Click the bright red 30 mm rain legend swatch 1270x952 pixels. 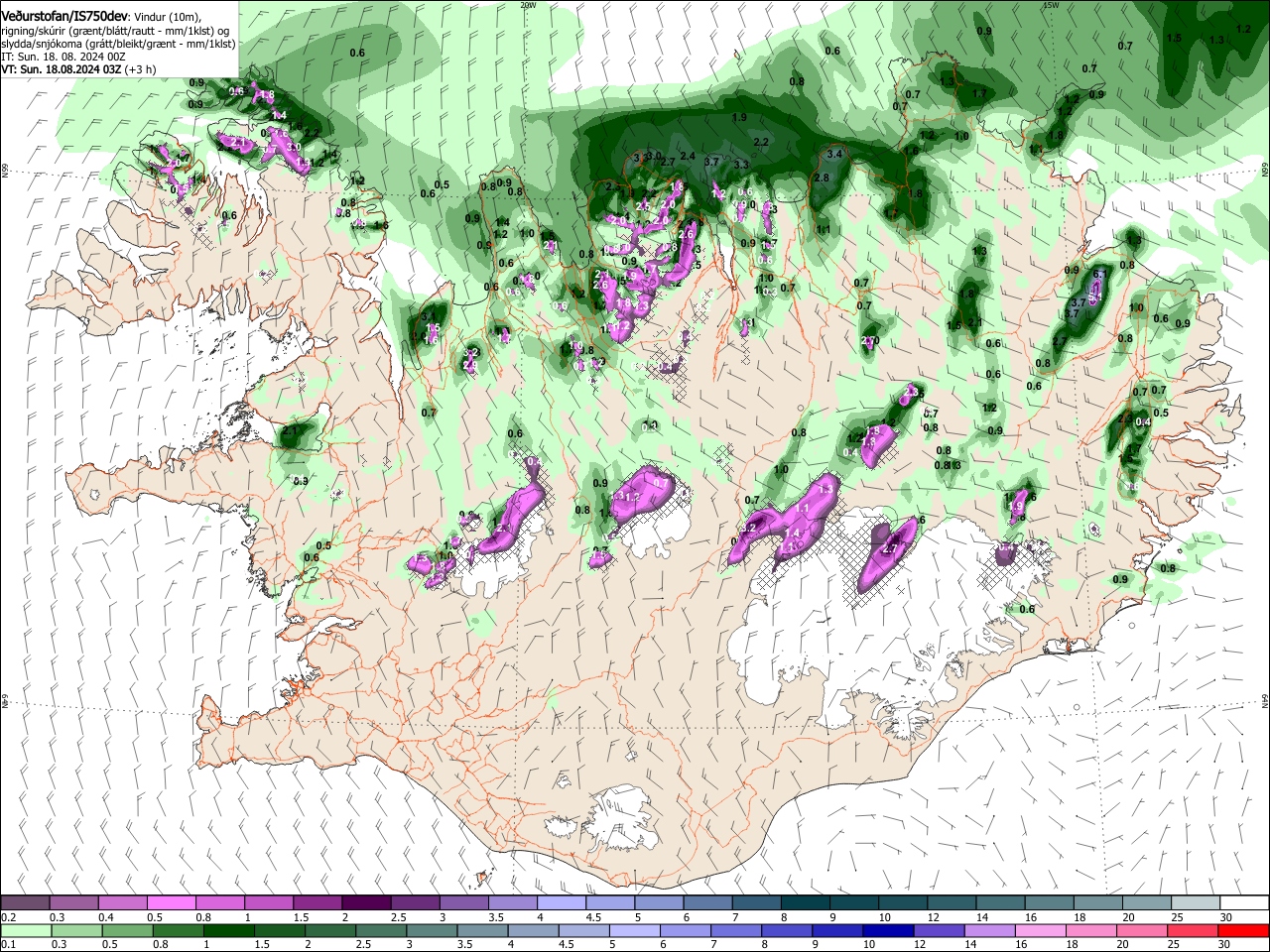click(x=1242, y=930)
